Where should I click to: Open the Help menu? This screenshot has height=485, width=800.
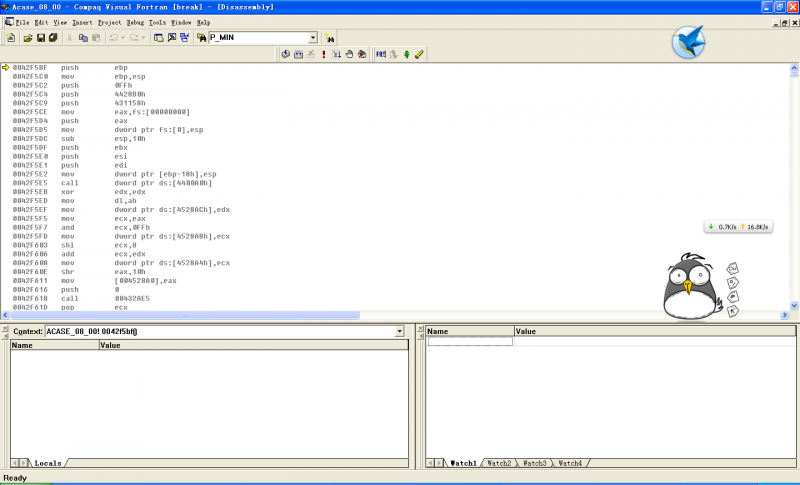coord(203,22)
